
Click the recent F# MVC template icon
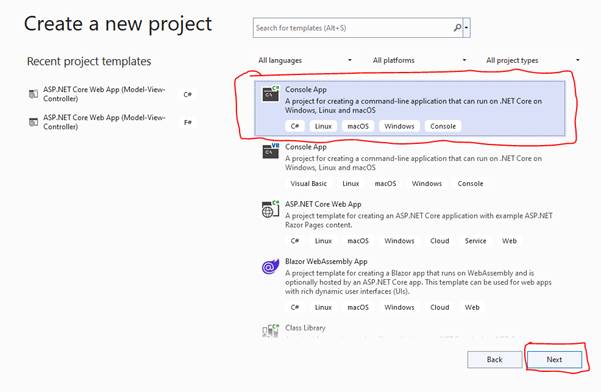pyautogui.click(x=34, y=122)
